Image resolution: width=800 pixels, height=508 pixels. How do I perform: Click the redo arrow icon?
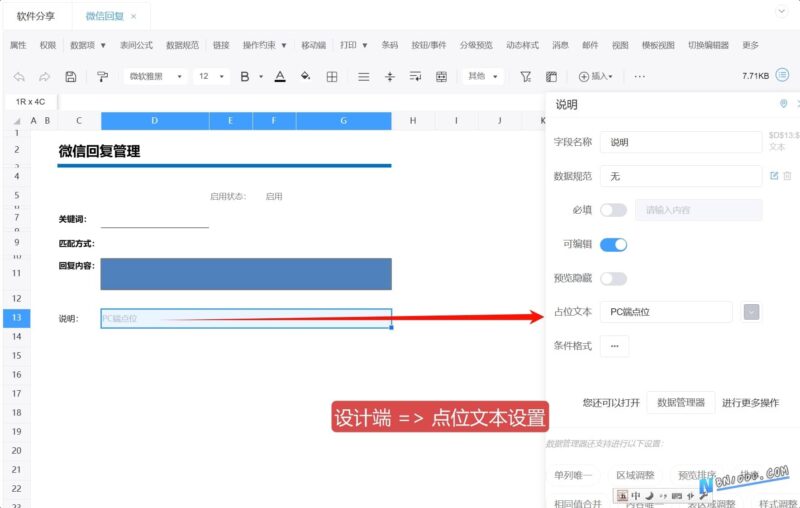pos(44,77)
